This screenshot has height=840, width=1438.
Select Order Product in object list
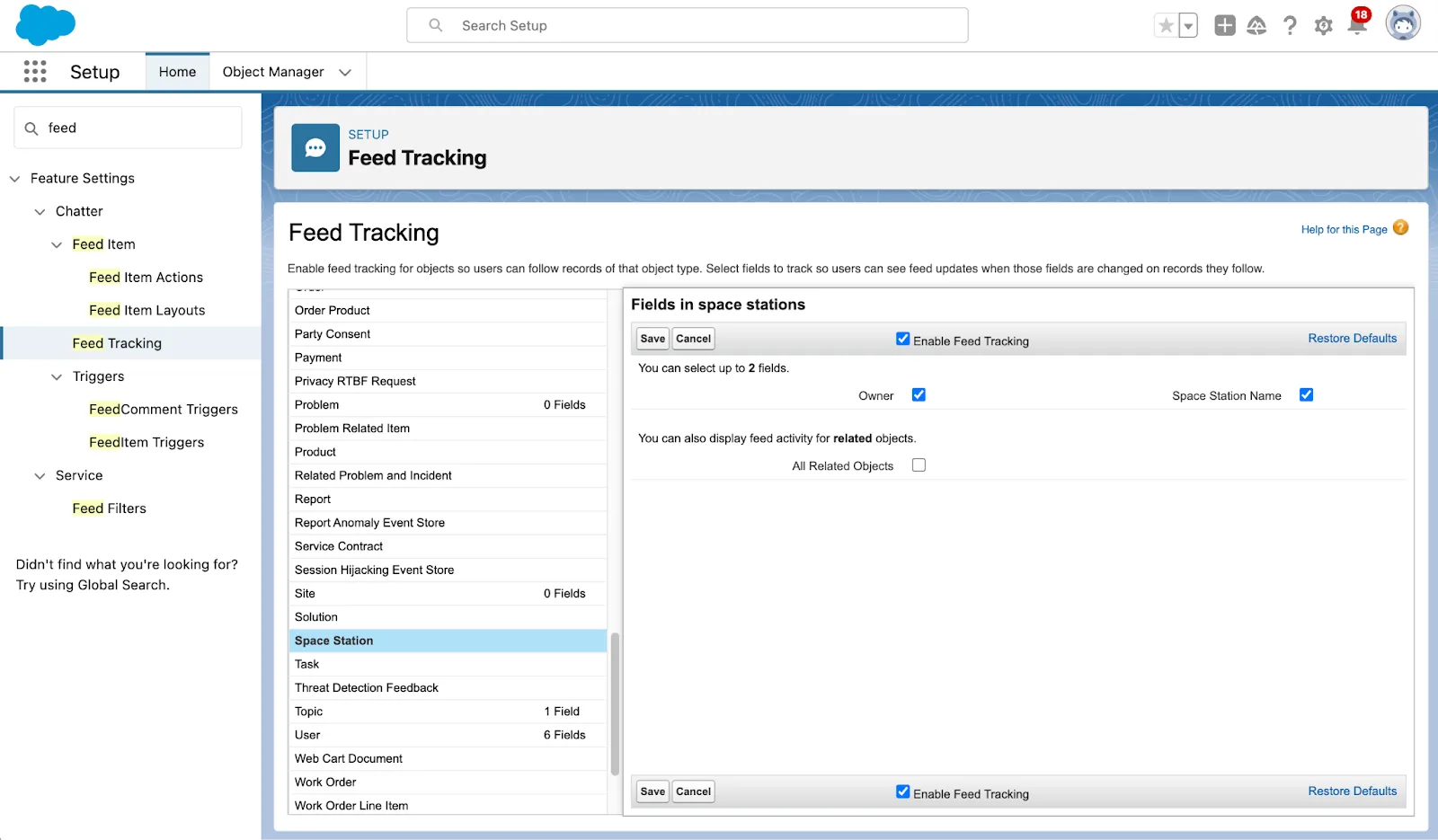pos(448,311)
